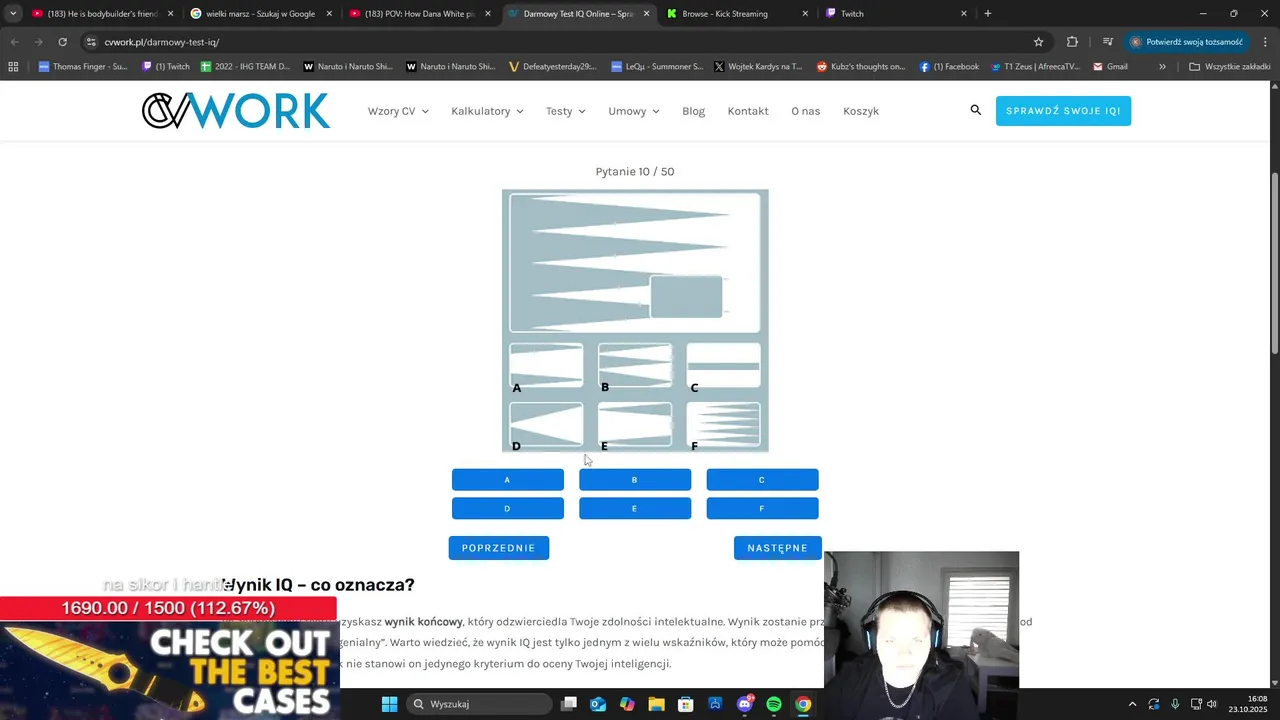
Task: Open the Chrome apps grid in the bookmarks bar
Action: 13,67
